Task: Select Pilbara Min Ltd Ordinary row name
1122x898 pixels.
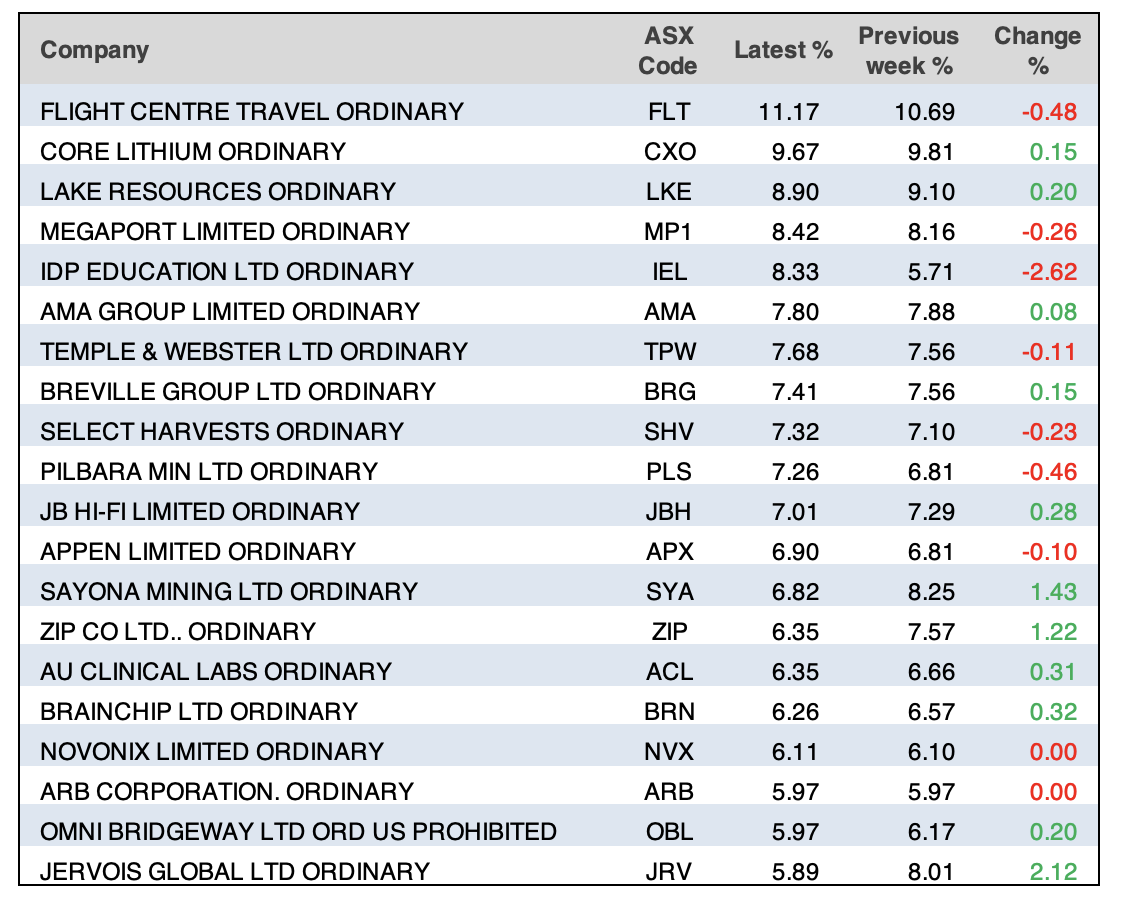Action: [209, 471]
